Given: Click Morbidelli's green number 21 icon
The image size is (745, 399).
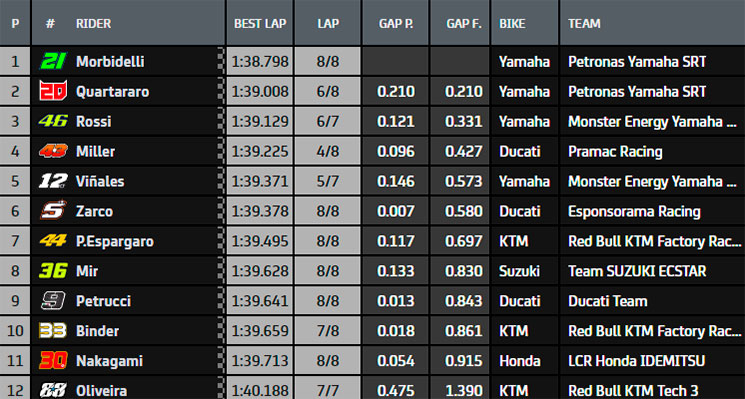Looking at the screenshot, I should coord(53,61).
